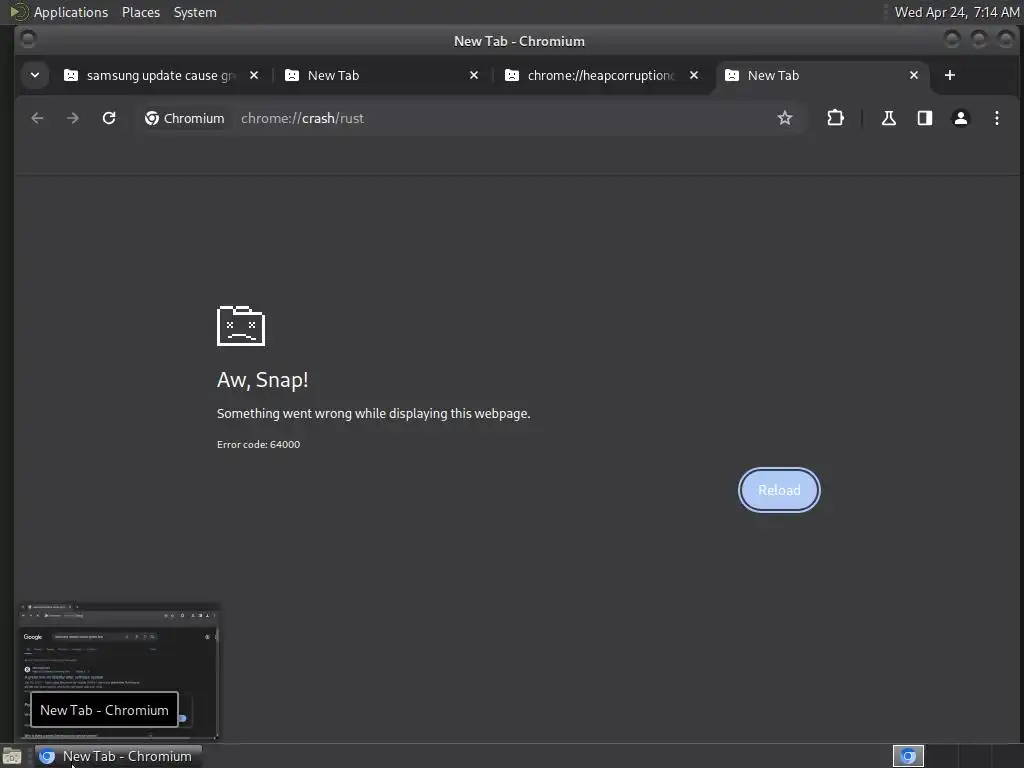Image resolution: width=1024 pixels, height=768 pixels.
Task: Close the active New Tab tab
Action: [914, 75]
